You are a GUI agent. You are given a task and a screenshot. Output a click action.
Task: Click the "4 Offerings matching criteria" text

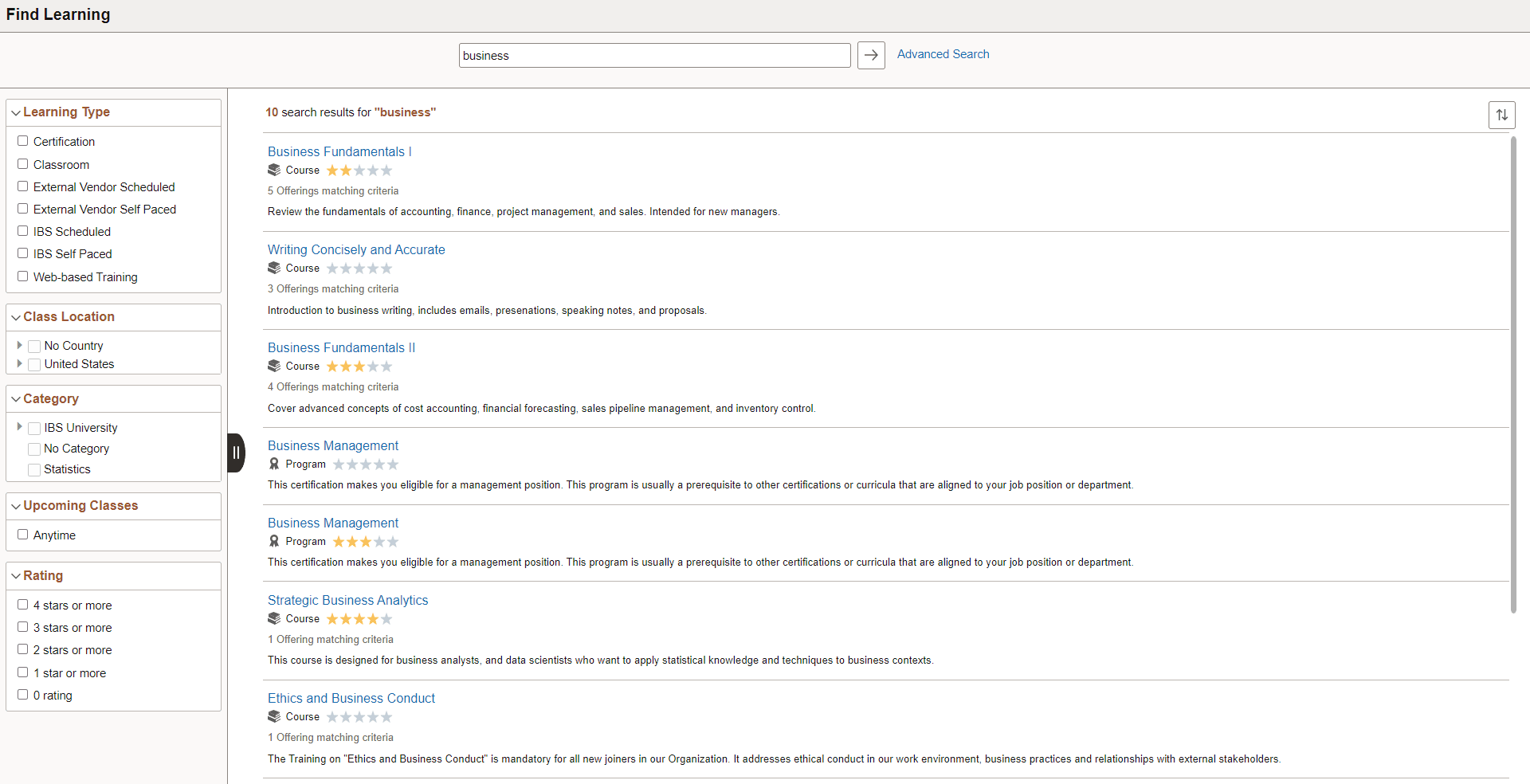(x=333, y=387)
